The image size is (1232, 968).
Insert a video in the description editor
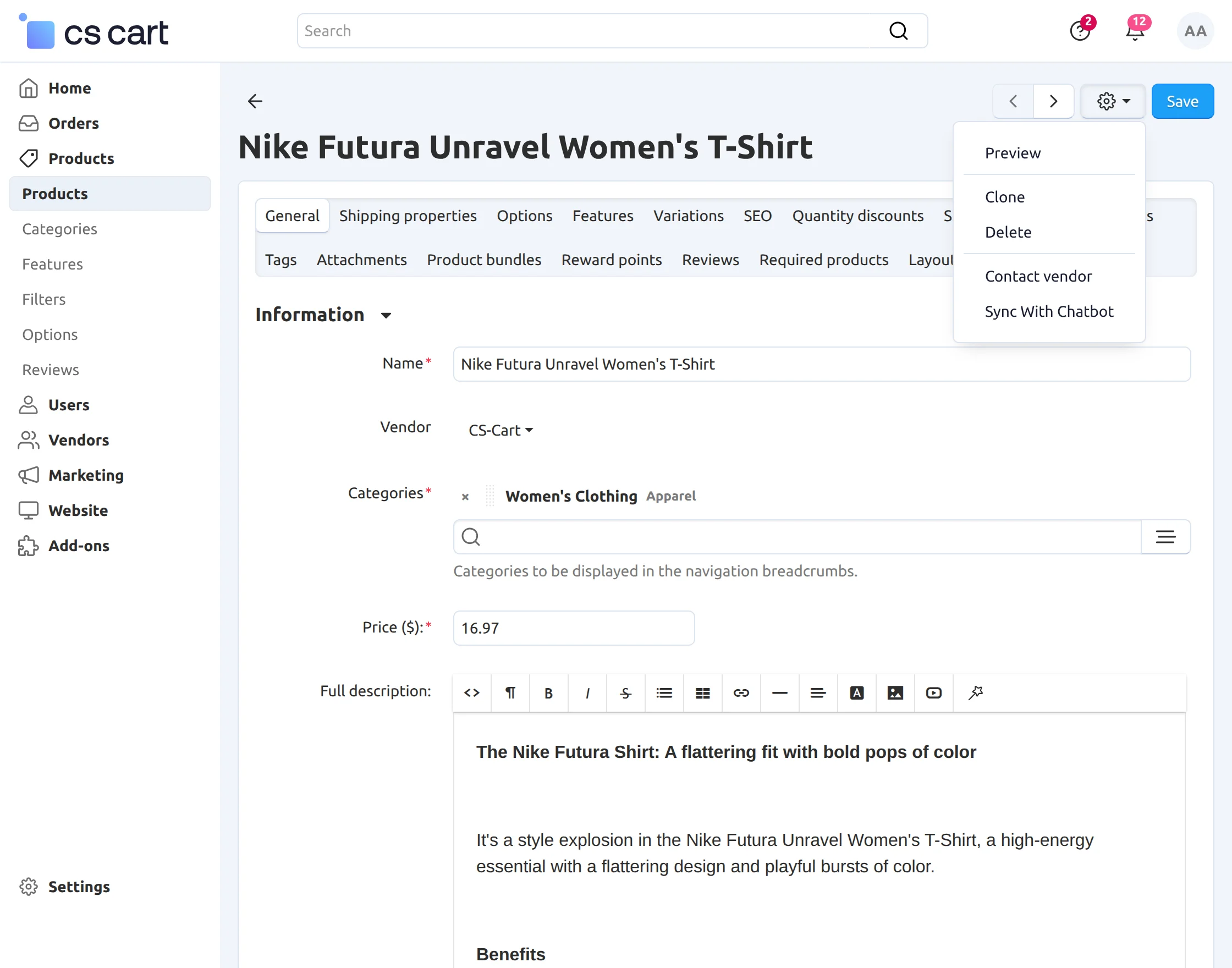[933, 692]
